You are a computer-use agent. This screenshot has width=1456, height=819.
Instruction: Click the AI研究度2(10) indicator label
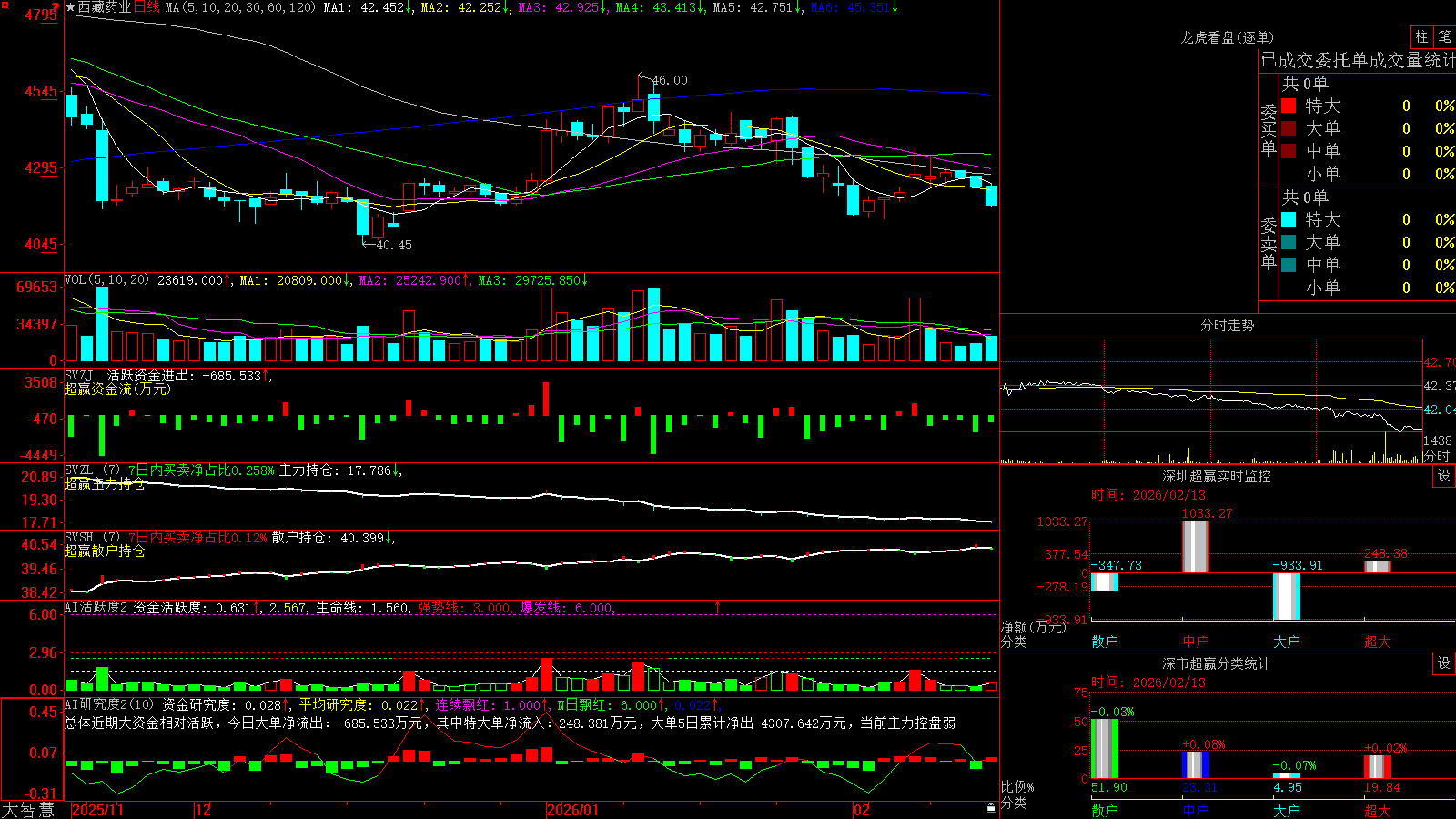coord(109,704)
